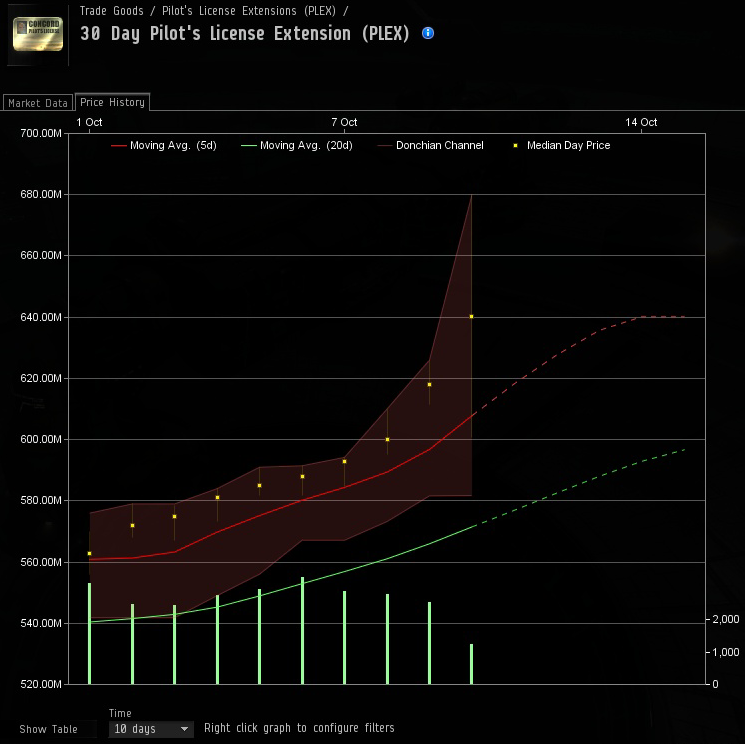Select the Price History tab
The image size is (745, 744).
pos(112,102)
